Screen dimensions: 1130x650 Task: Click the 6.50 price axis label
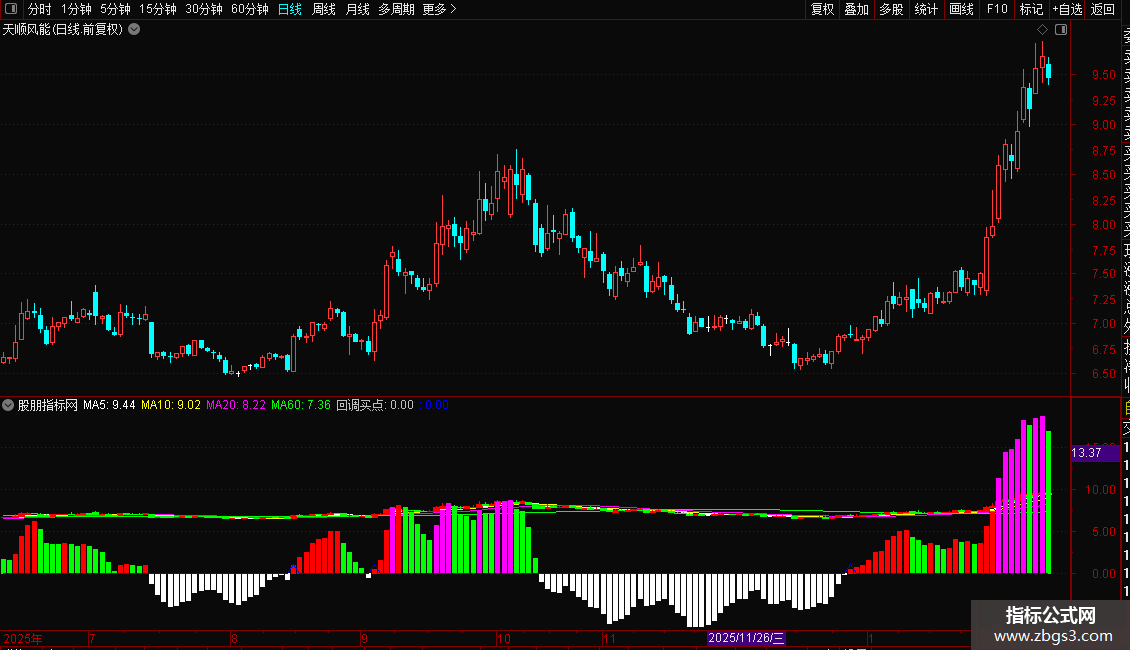click(x=1103, y=374)
